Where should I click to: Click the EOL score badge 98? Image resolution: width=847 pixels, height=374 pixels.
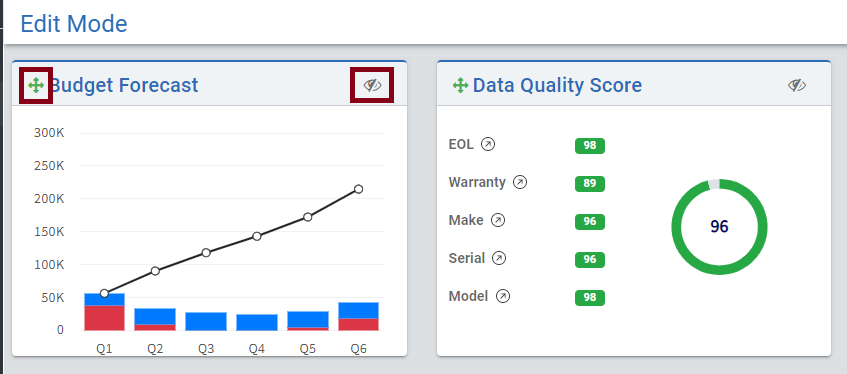590,146
